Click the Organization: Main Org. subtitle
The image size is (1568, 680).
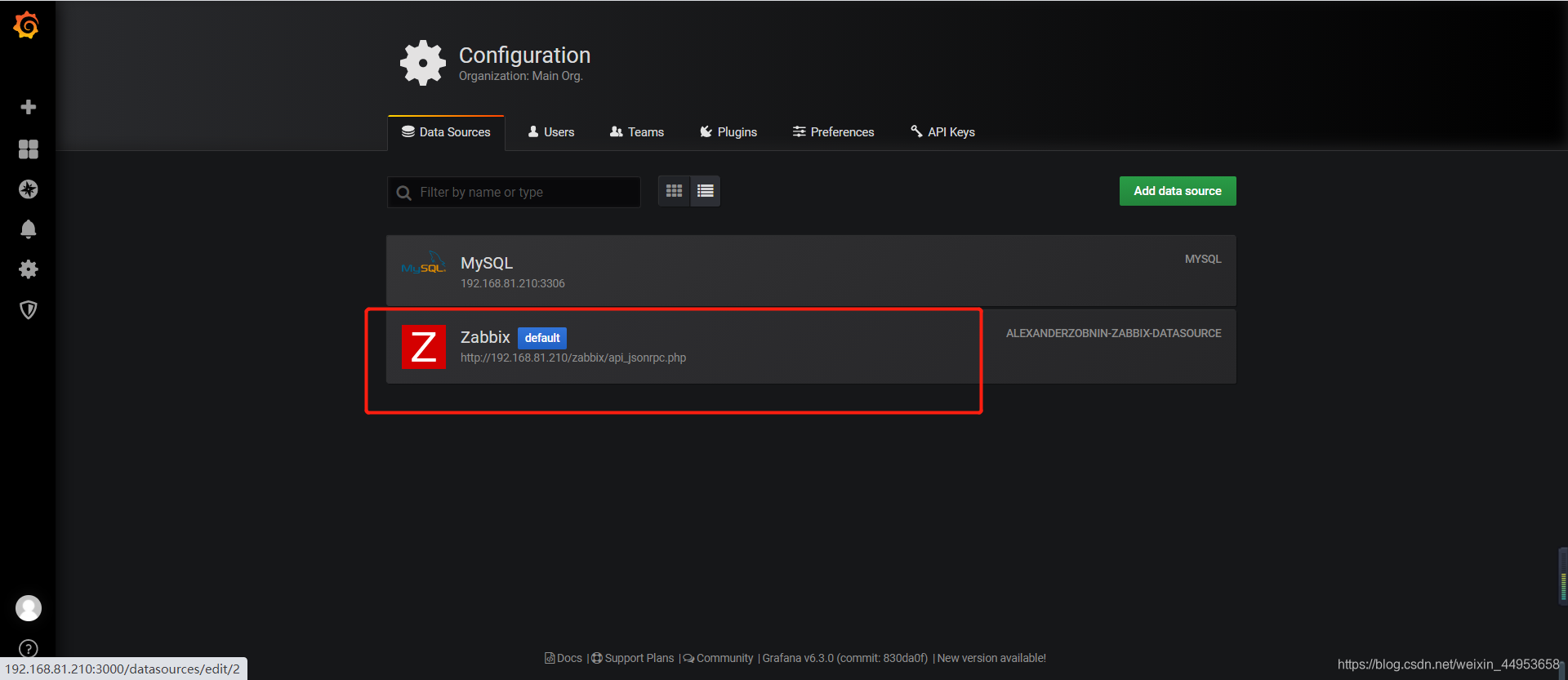point(521,76)
